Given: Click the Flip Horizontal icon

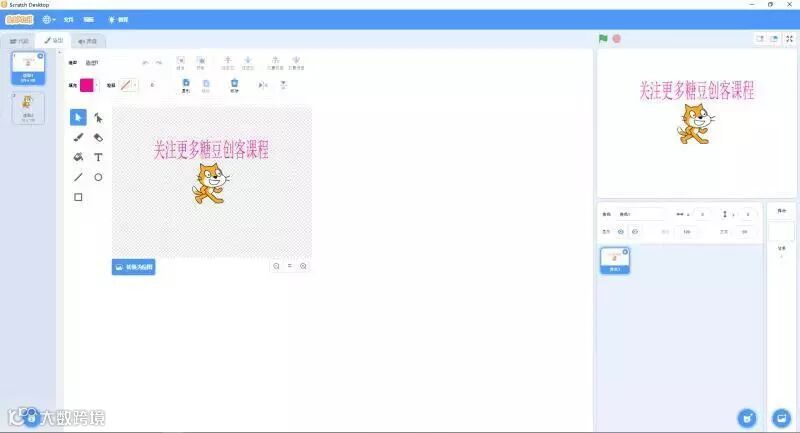Looking at the screenshot, I should [x=262, y=85].
